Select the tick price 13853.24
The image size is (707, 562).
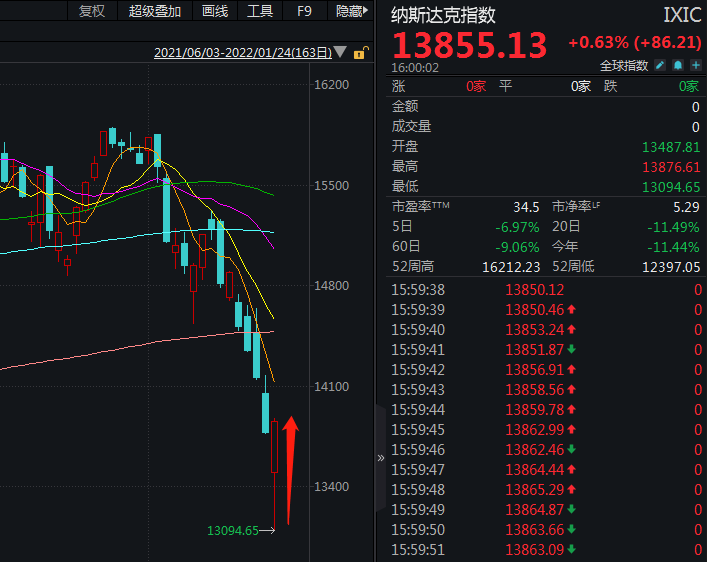click(534, 330)
